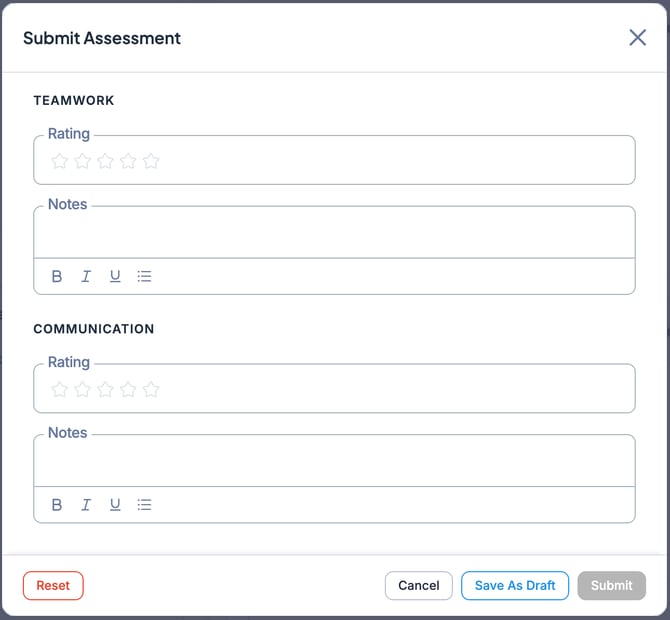670x620 pixels.
Task: Rate Teamwork one star
Action: pyautogui.click(x=60, y=161)
